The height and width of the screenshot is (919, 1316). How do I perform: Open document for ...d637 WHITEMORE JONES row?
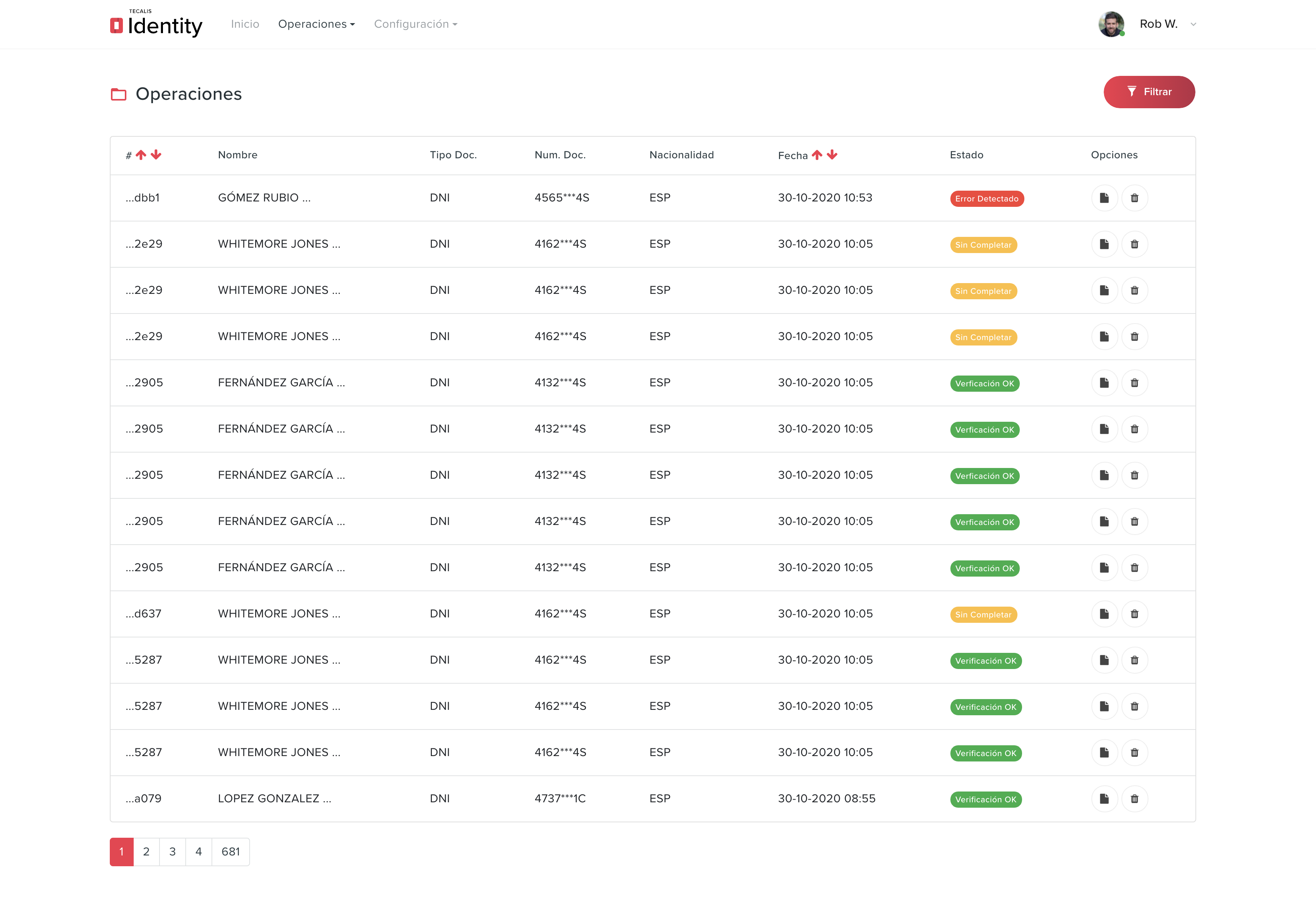1104,614
